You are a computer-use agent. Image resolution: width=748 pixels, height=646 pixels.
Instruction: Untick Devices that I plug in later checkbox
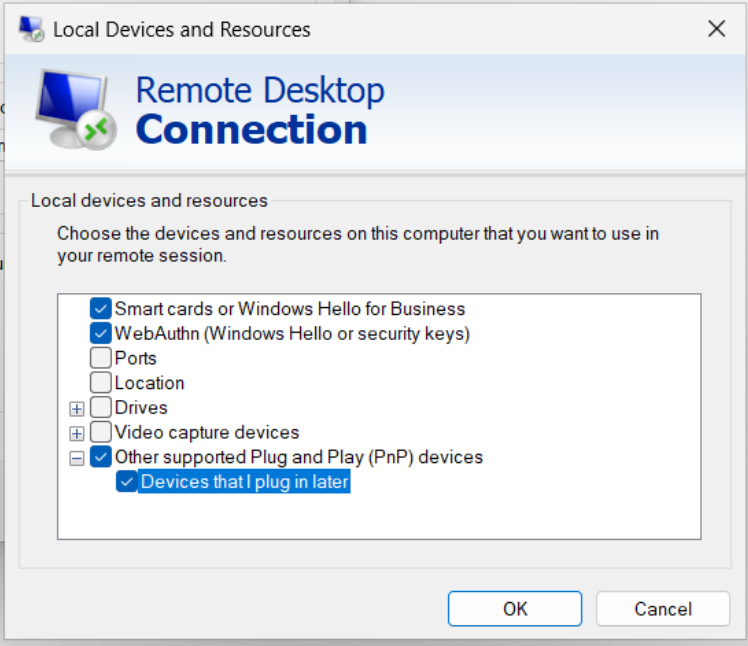click(127, 482)
